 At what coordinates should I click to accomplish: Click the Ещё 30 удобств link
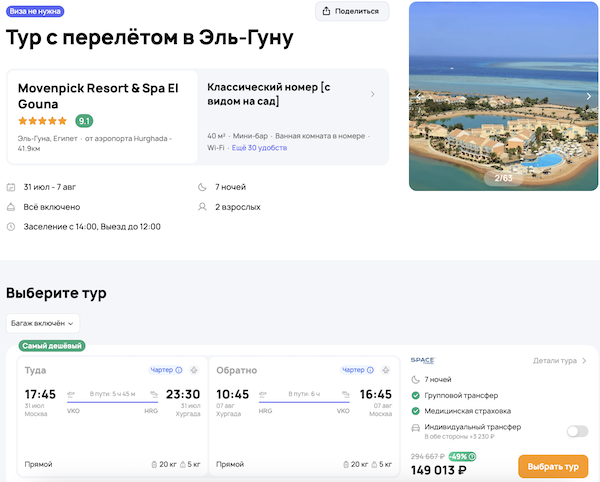259,148
